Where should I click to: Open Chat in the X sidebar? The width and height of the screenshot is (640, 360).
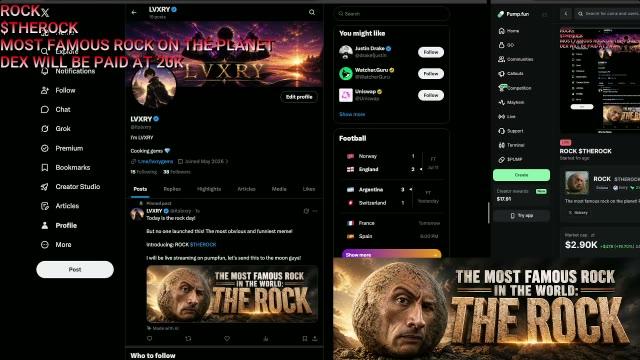tap(56, 109)
